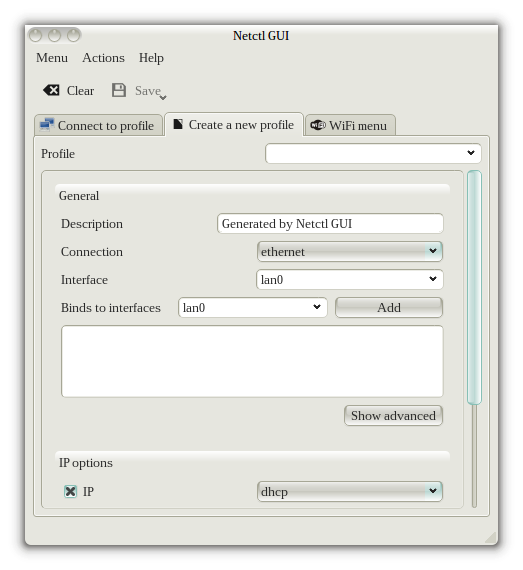Uncheck the IP checkbox
Image resolution: width=523 pixels, height=570 pixels.
[x=71, y=491]
